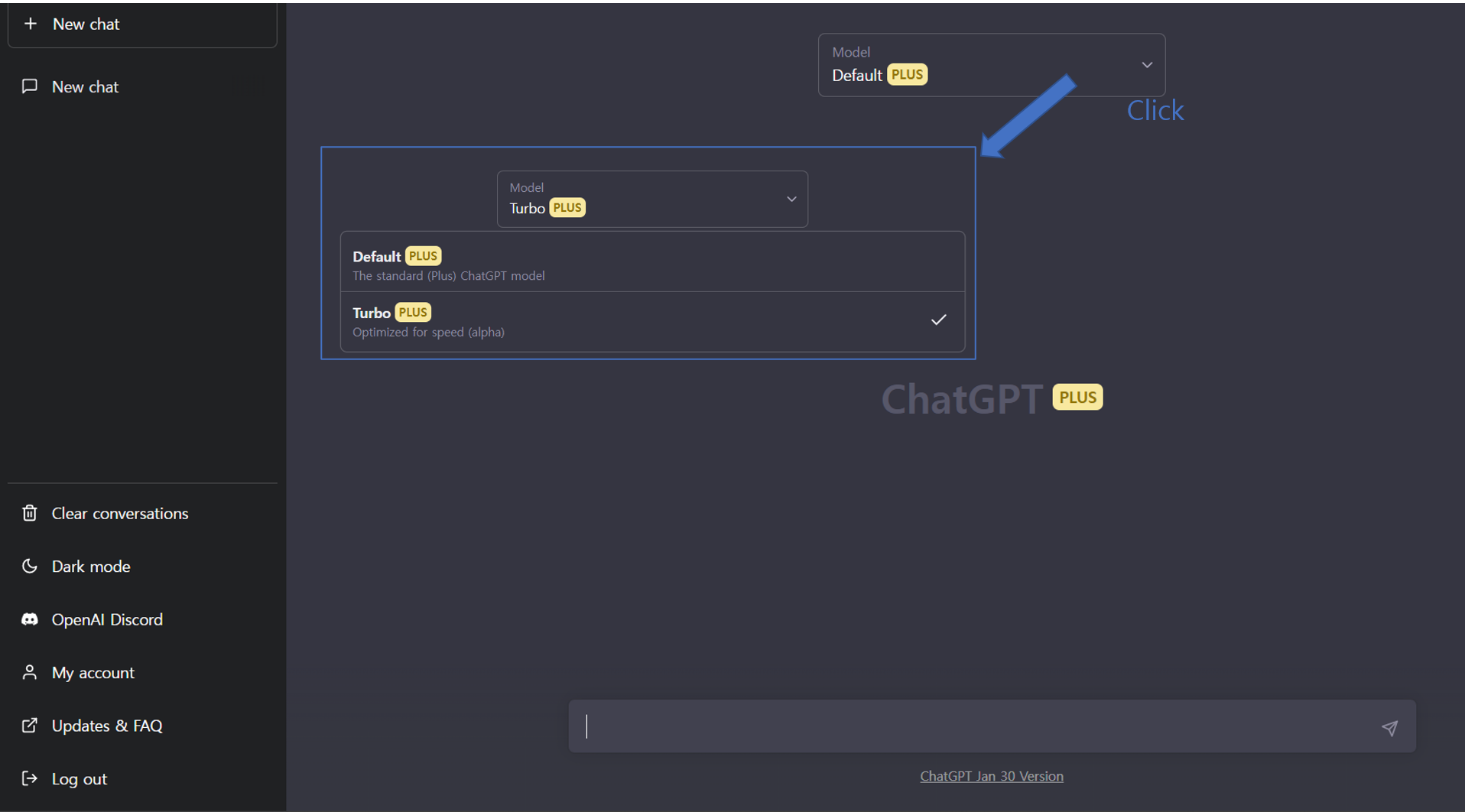The width and height of the screenshot is (1465, 812).
Task: Click the Discord logo icon
Action: click(x=30, y=619)
